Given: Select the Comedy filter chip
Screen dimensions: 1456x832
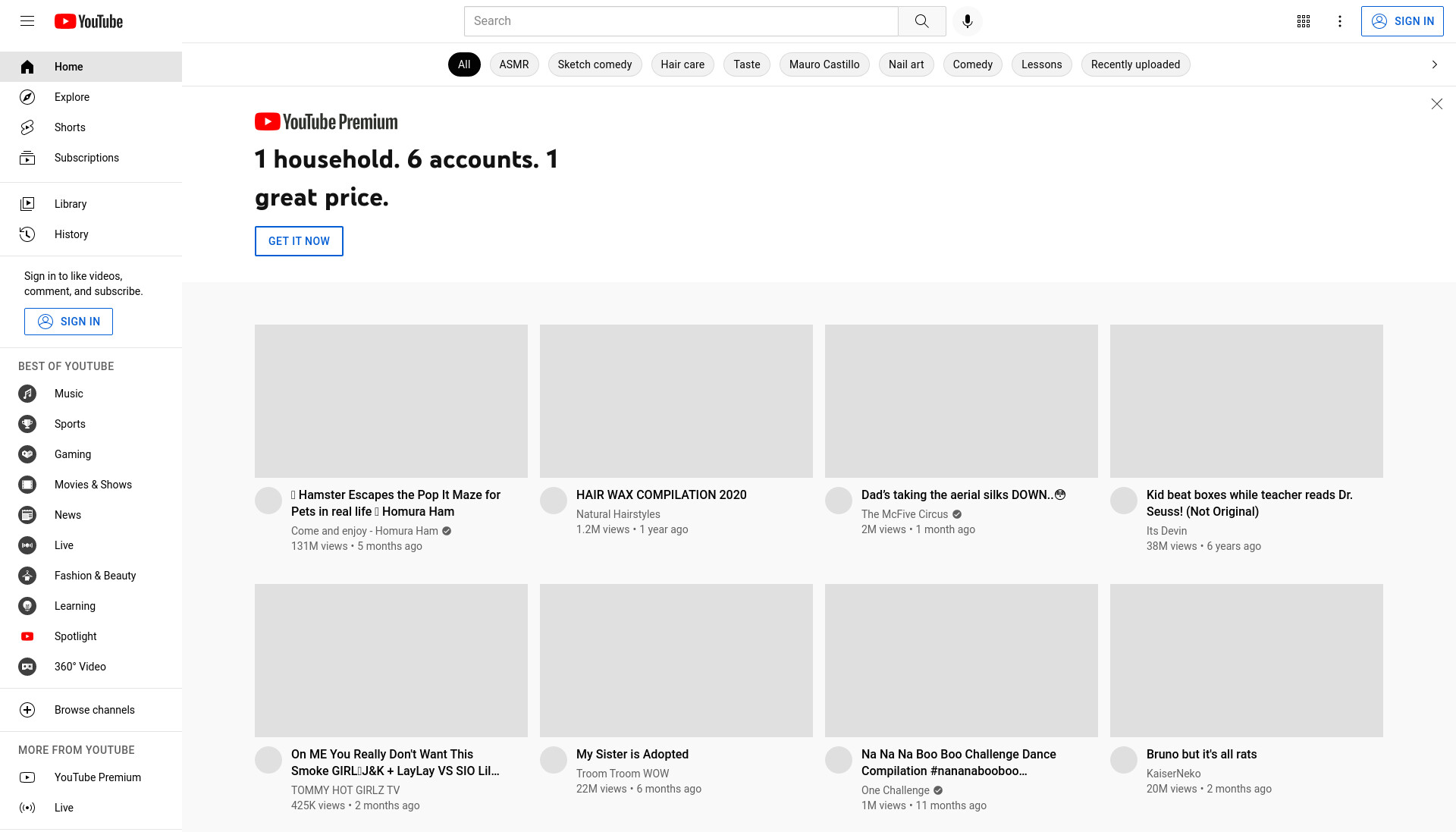Looking at the screenshot, I should pos(973,64).
